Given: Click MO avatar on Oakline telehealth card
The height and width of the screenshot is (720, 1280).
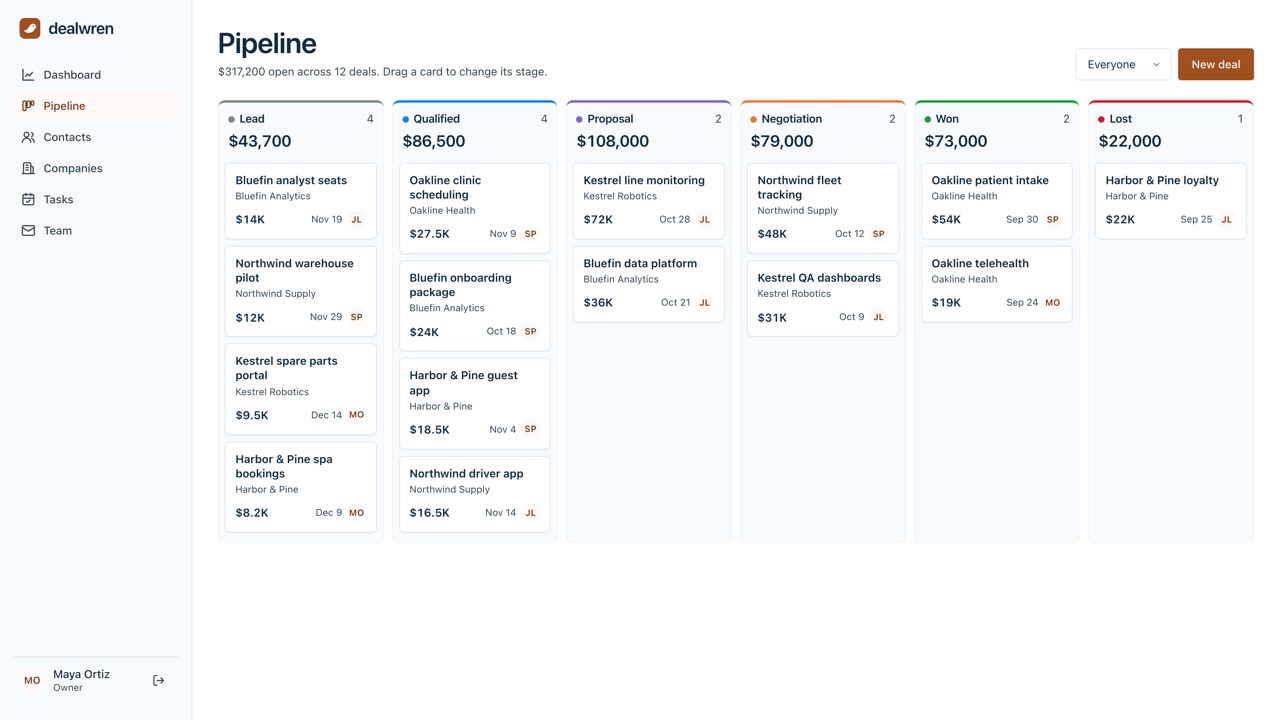Looking at the screenshot, I should (x=1052, y=302).
